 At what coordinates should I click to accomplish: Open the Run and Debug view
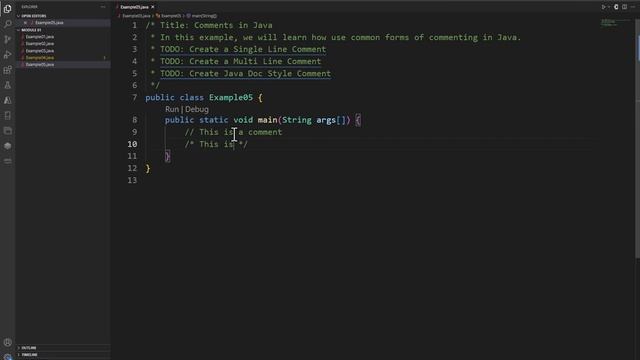(x=7, y=55)
